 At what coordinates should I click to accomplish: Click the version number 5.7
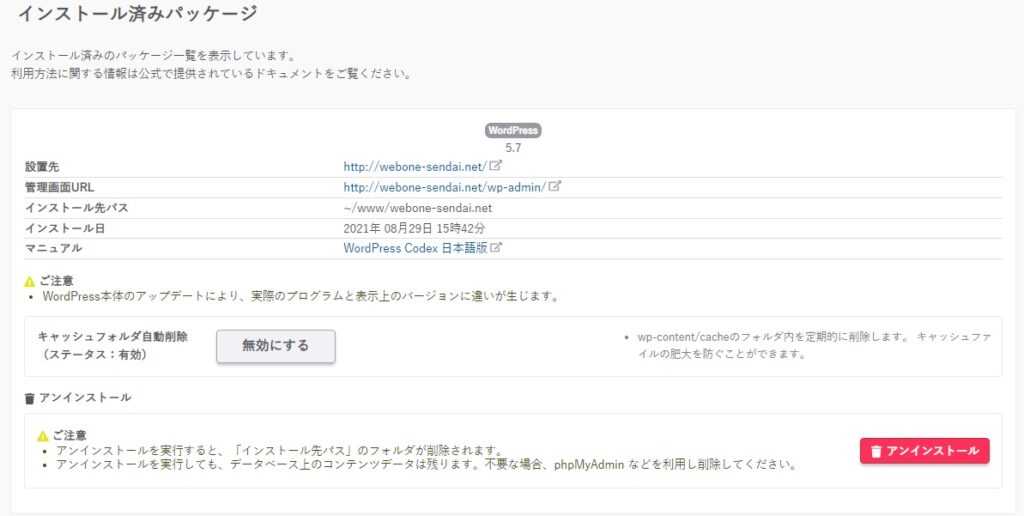coord(513,148)
